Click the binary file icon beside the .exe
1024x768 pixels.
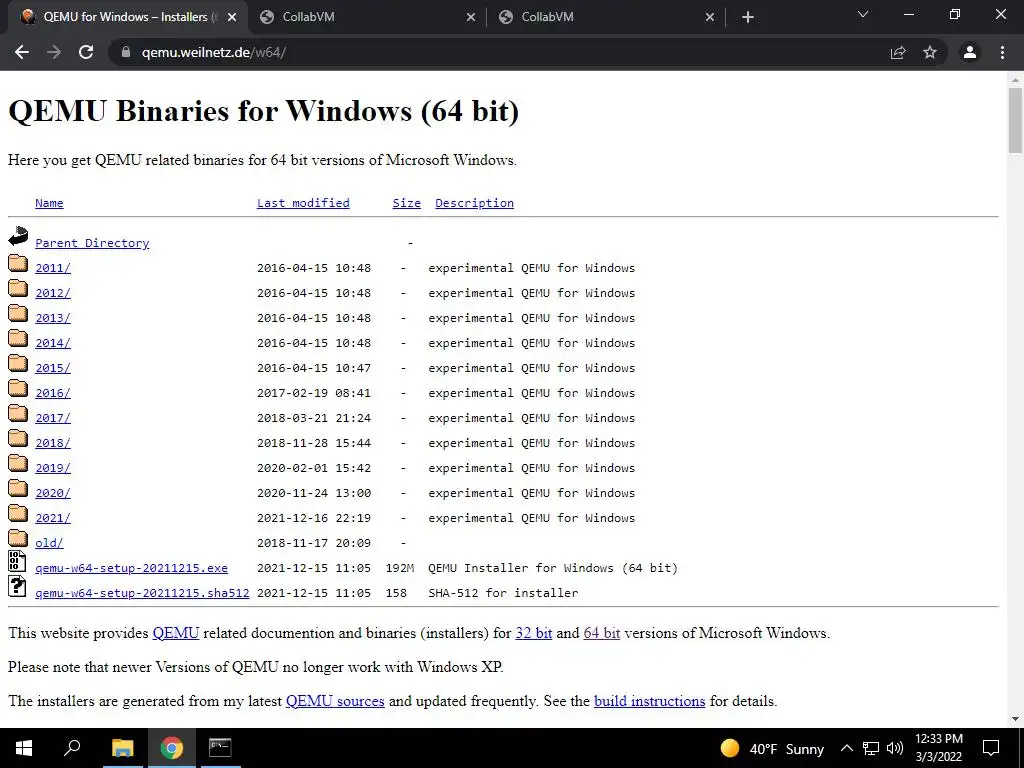(17, 562)
